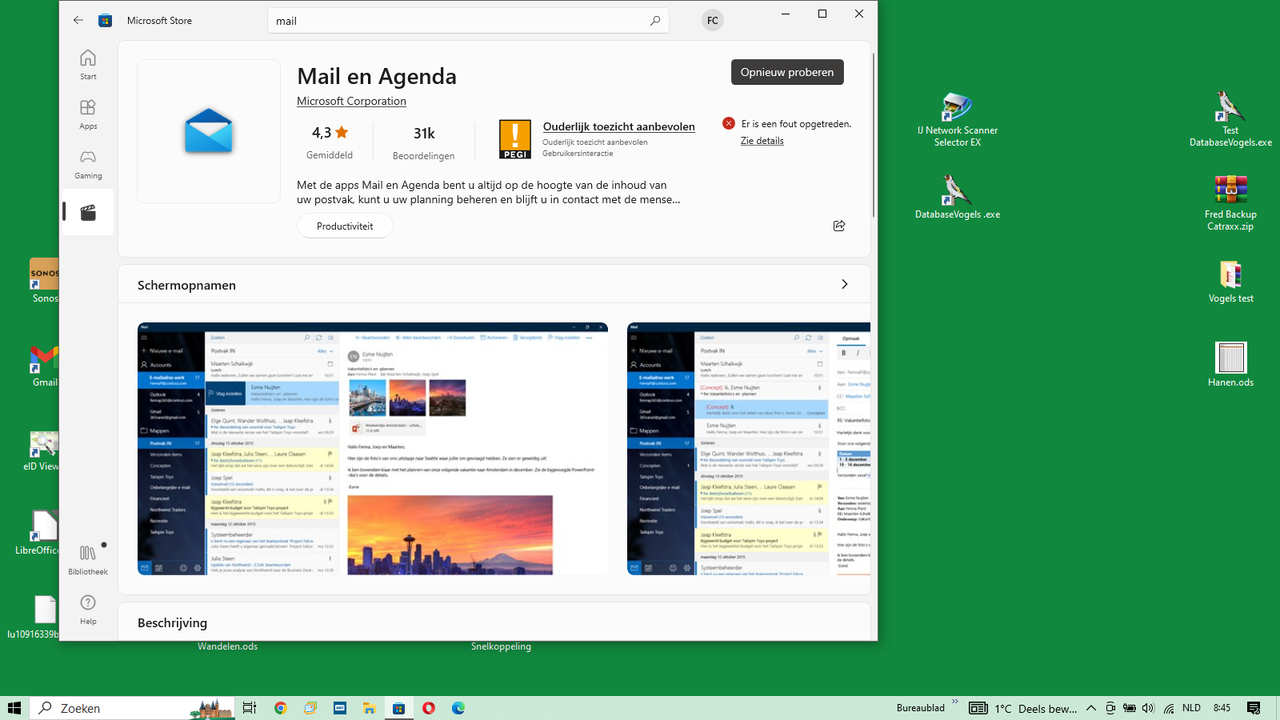
Task: Select DatabaseVogels .exe desktop icon
Action: pyautogui.click(x=957, y=197)
